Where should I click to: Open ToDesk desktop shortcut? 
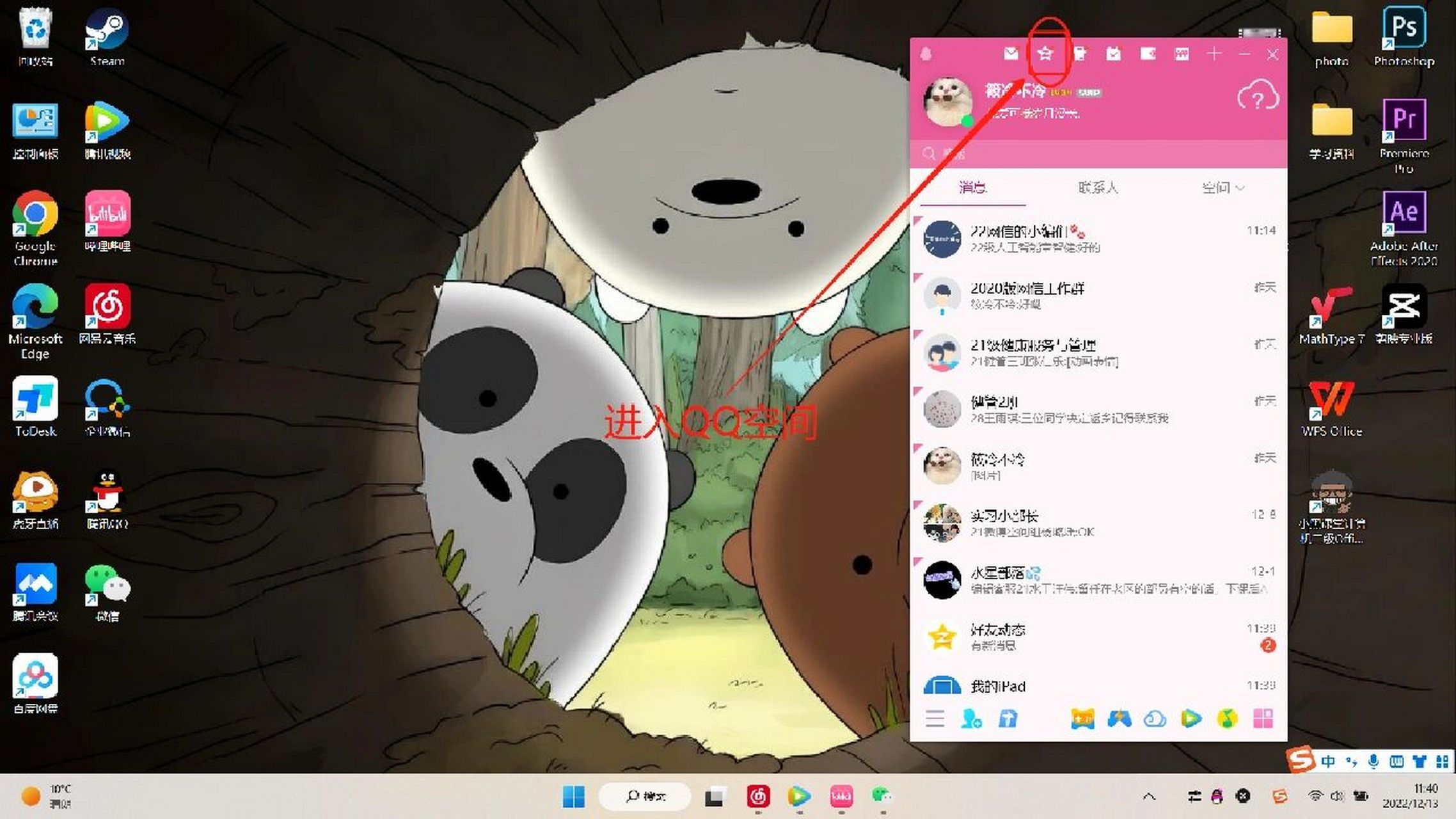[35, 407]
